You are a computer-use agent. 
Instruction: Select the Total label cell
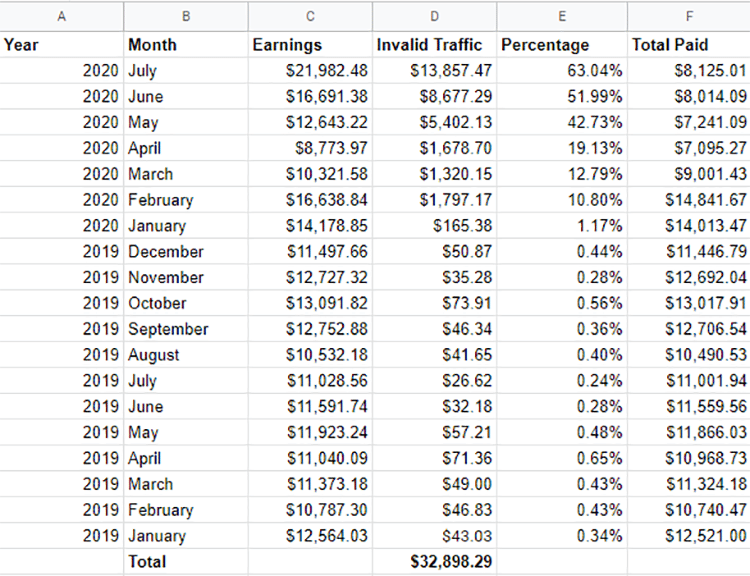[x=186, y=562]
